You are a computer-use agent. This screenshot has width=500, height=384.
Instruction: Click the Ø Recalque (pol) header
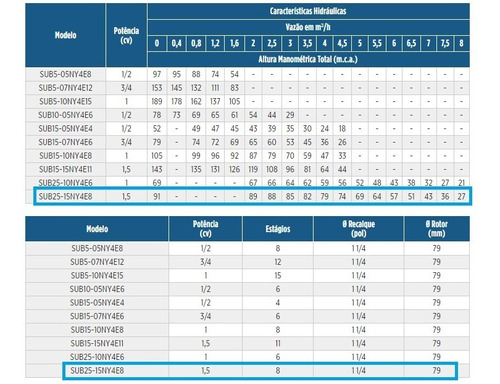pos(358,229)
